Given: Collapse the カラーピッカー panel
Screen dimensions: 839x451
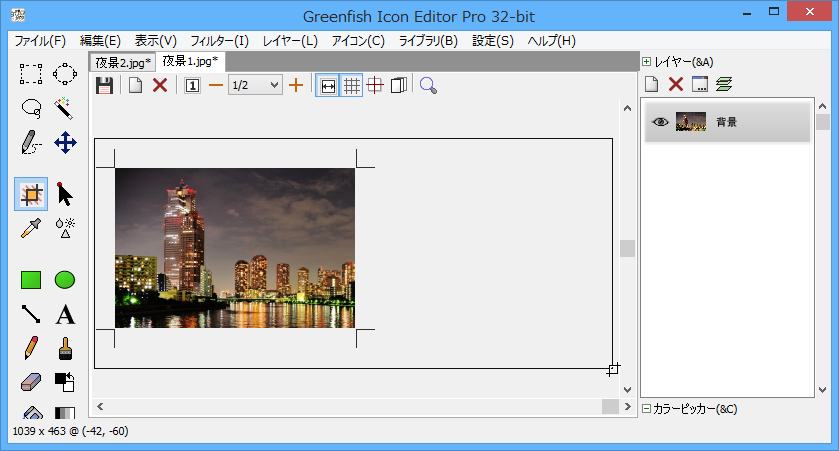Looking at the screenshot, I should point(647,408).
